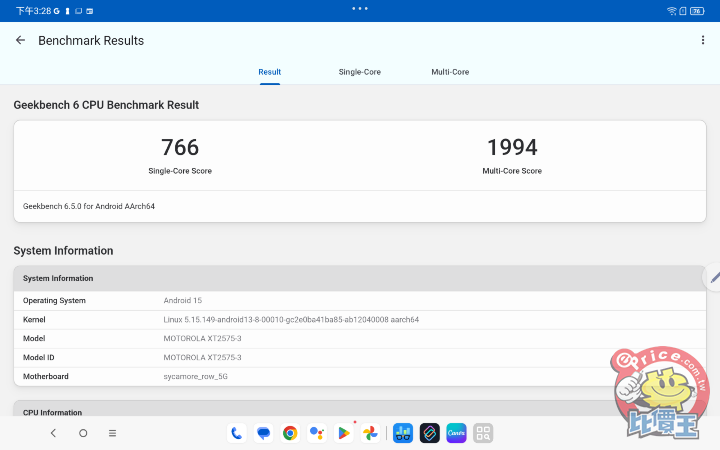Open the Messages app in the taskbar
Image resolution: width=720 pixels, height=450 pixels.
(x=263, y=433)
